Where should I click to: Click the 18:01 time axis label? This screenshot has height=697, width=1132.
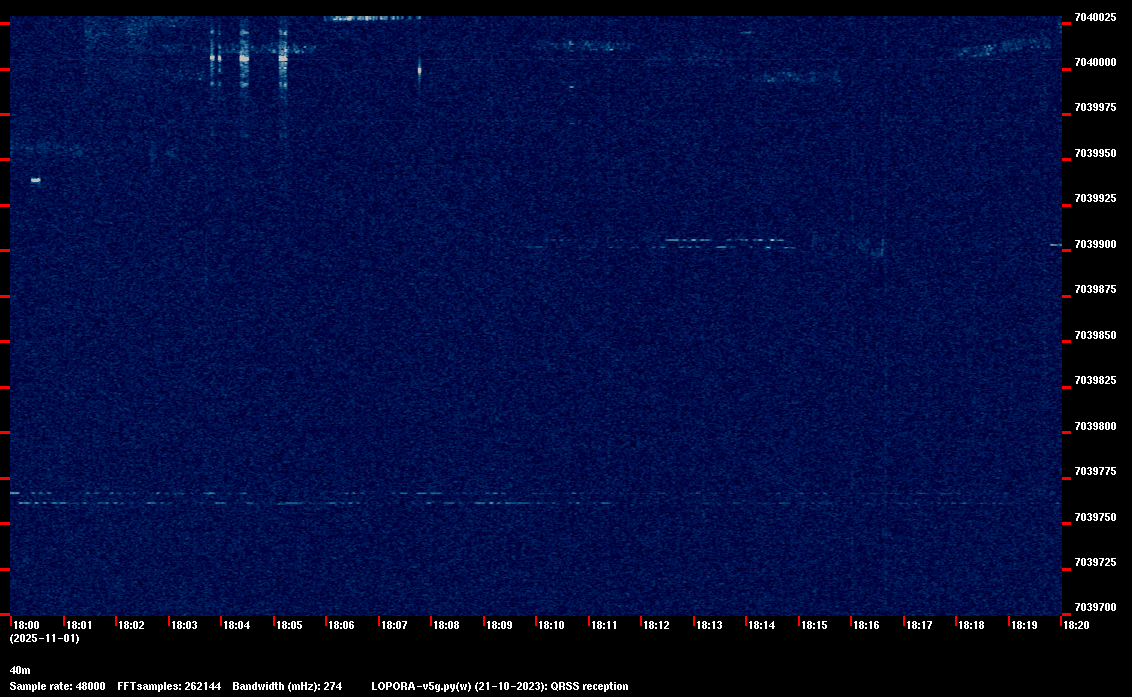coord(79,625)
